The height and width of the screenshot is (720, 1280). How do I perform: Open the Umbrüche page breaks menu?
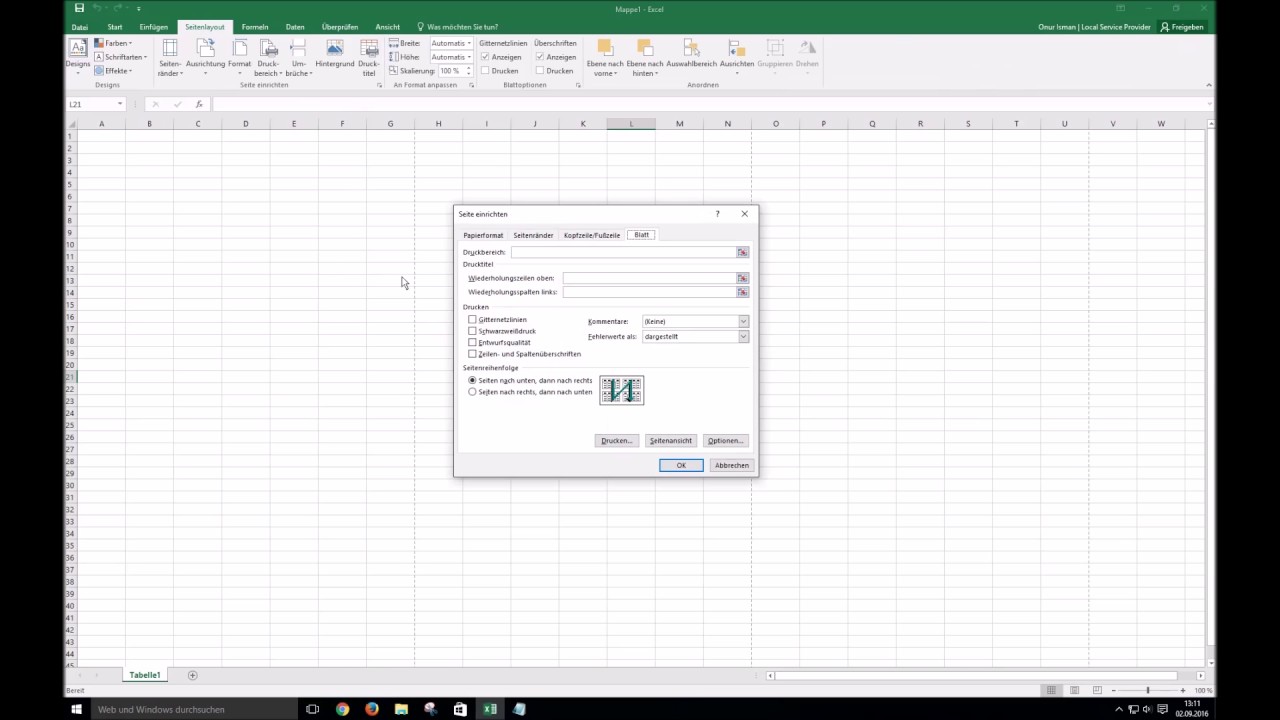click(x=298, y=58)
